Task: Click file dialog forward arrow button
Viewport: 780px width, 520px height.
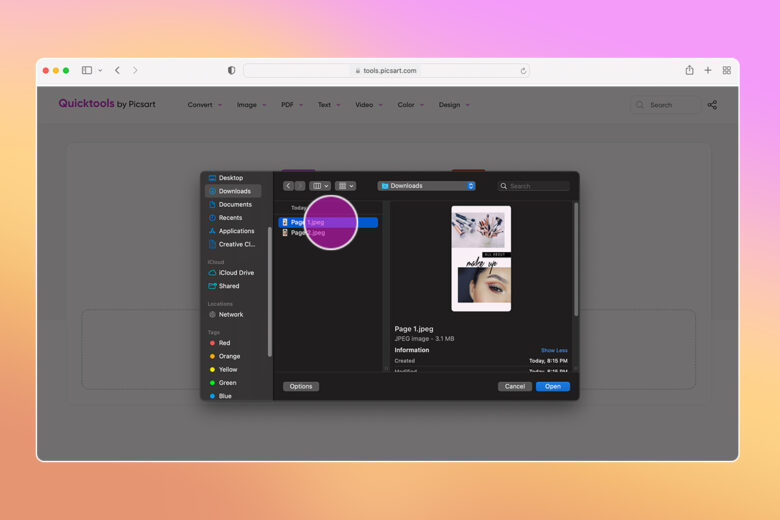Action: (300, 186)
